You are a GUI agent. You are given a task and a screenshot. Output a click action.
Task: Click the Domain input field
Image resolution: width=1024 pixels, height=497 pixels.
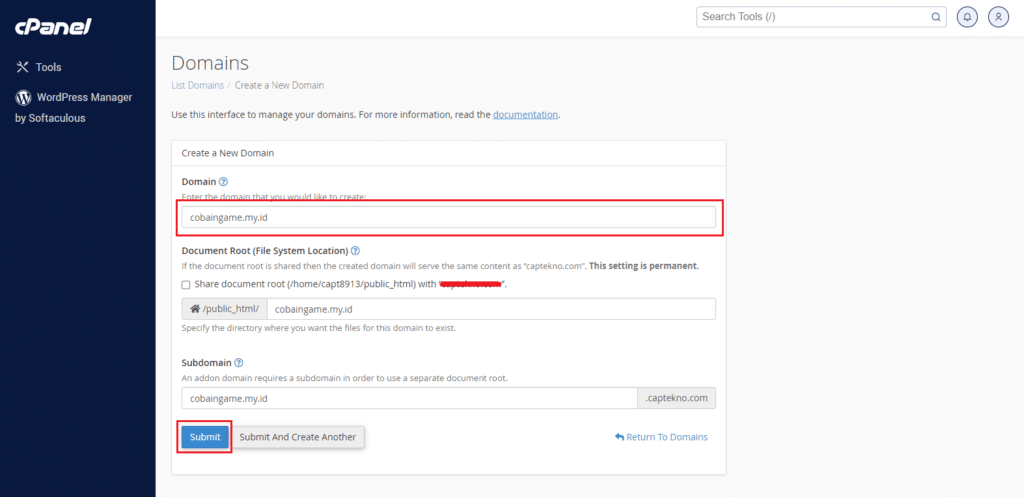449,217
